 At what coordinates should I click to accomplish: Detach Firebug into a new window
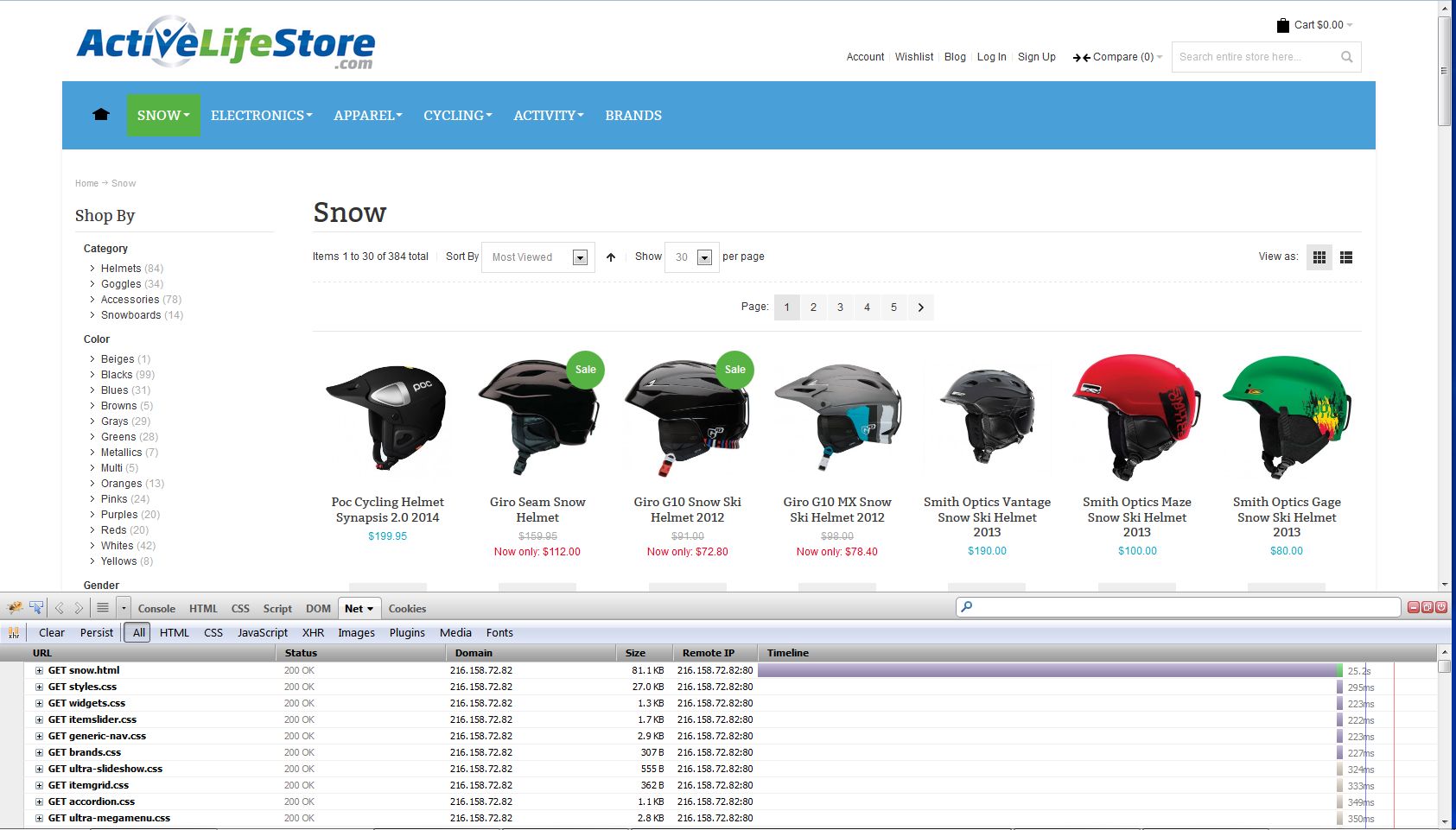click(x=1427, y=607)
